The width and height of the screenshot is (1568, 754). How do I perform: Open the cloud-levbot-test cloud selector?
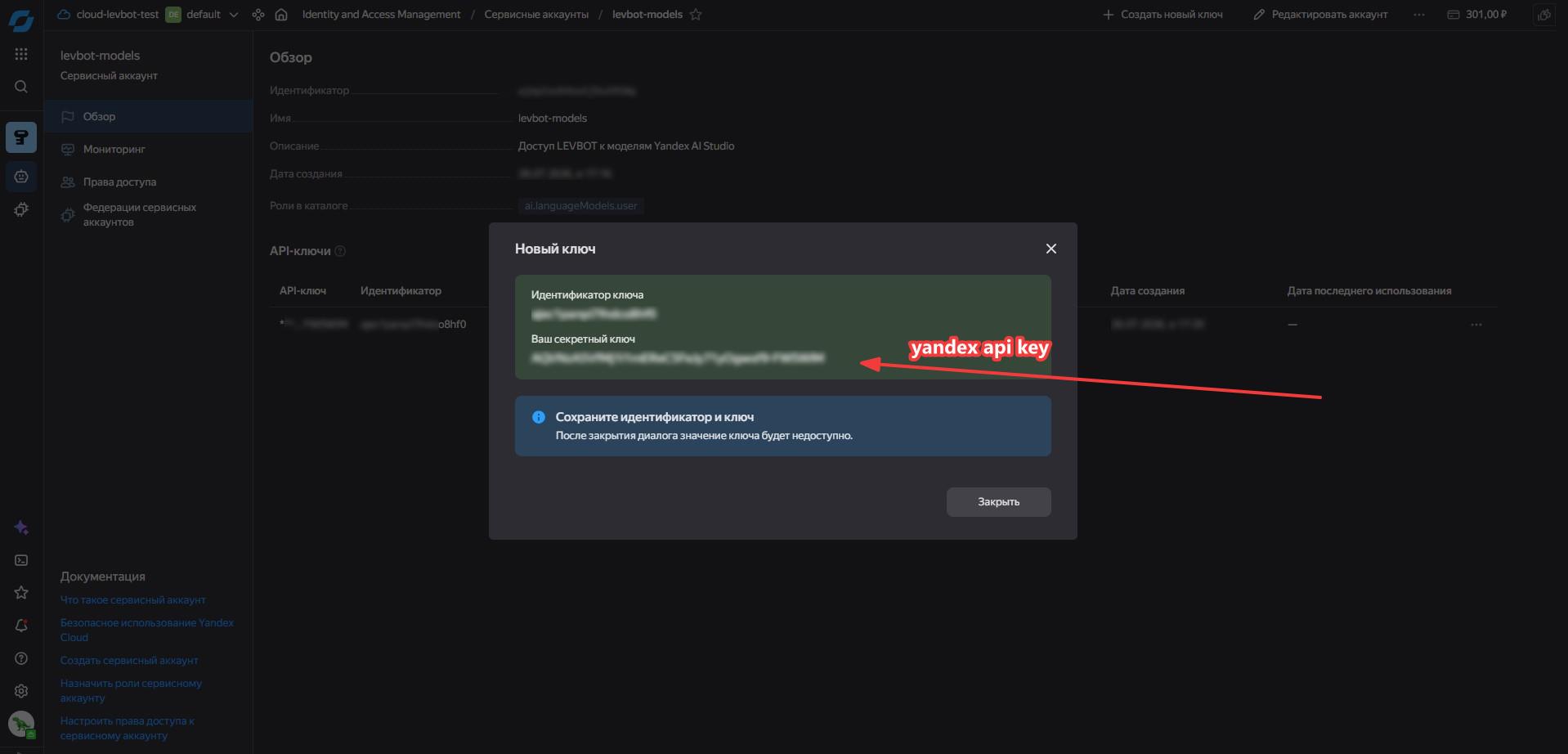coord(108,15)
